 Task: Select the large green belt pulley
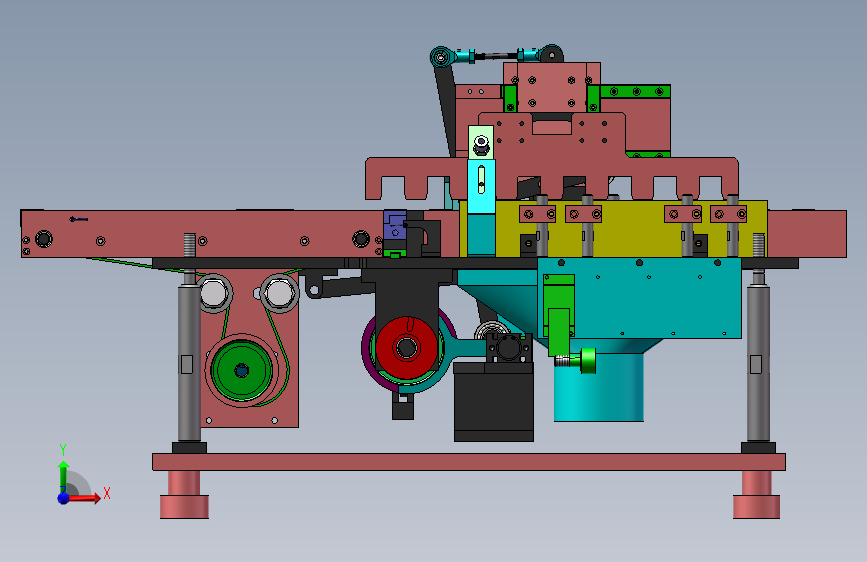point(242,370)
